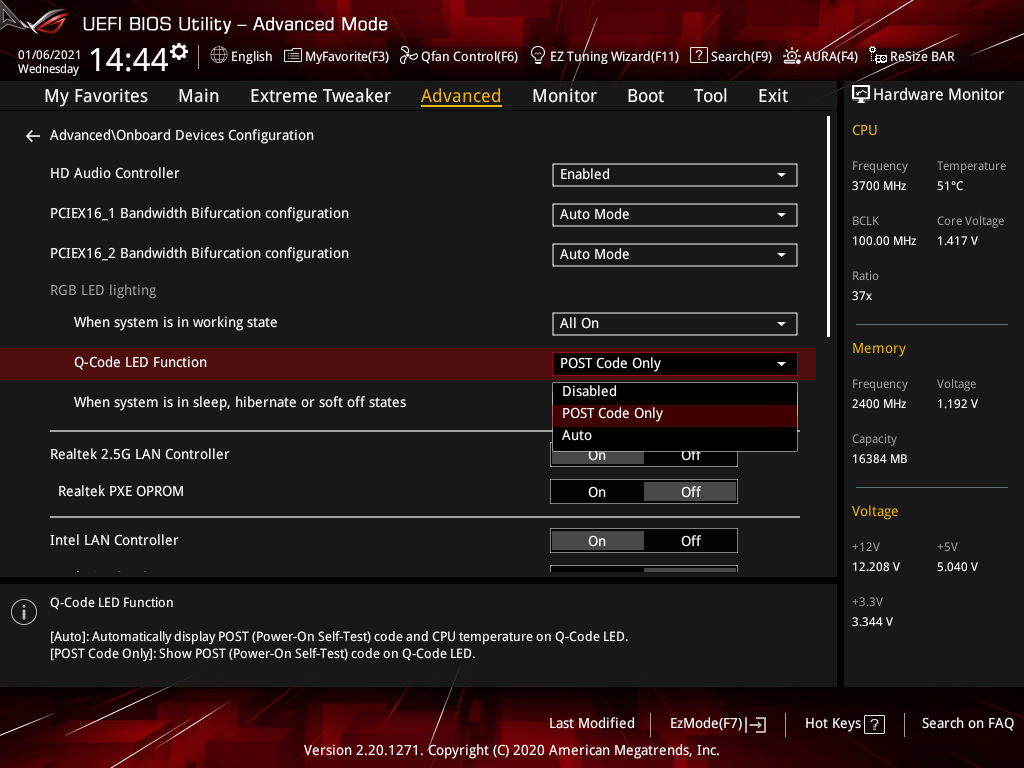The width and height of the screenshot is (1024, 768).
Task: Click Search on FAQ link
Action: pos(967,724)
